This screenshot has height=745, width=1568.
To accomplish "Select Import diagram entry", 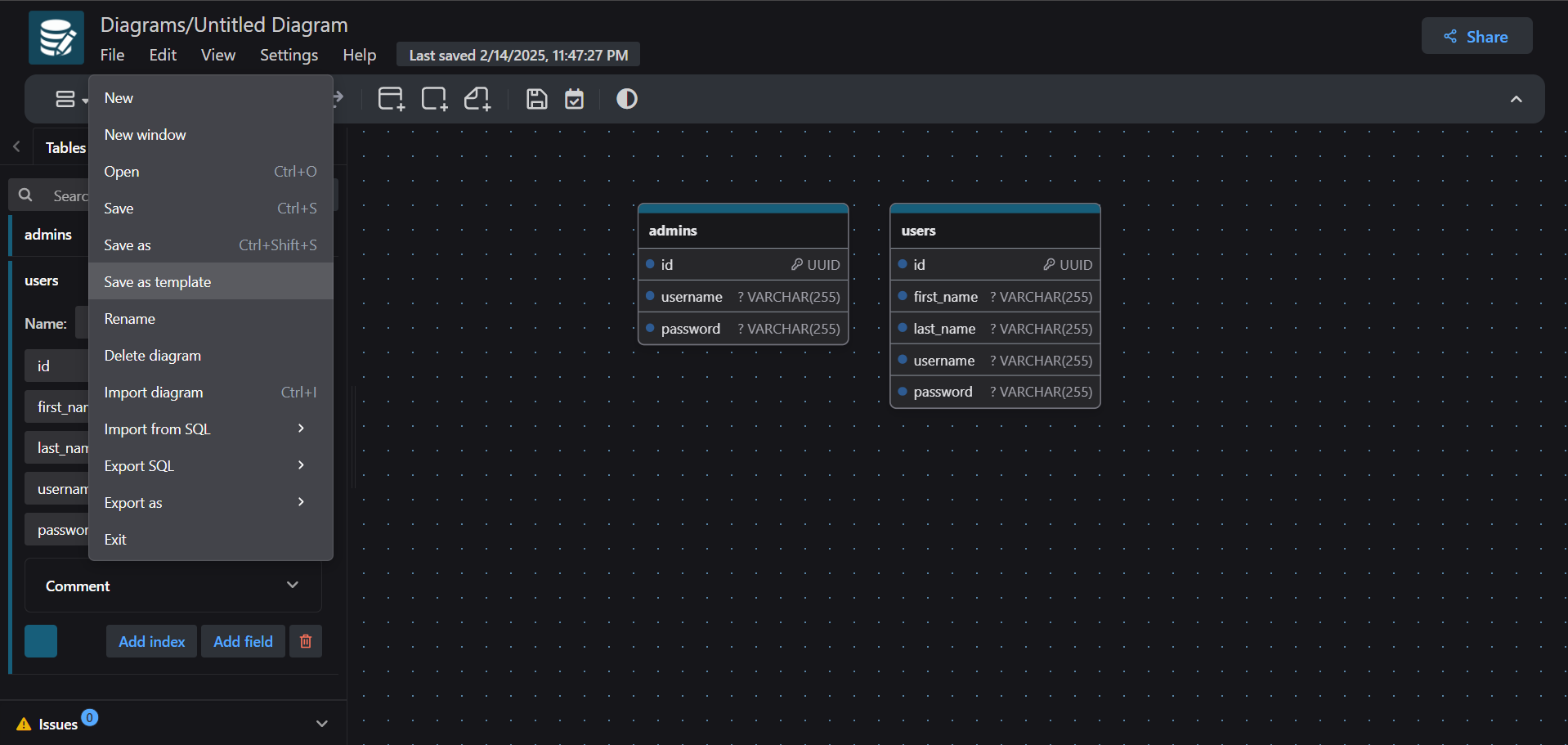I will coord(211,392).
